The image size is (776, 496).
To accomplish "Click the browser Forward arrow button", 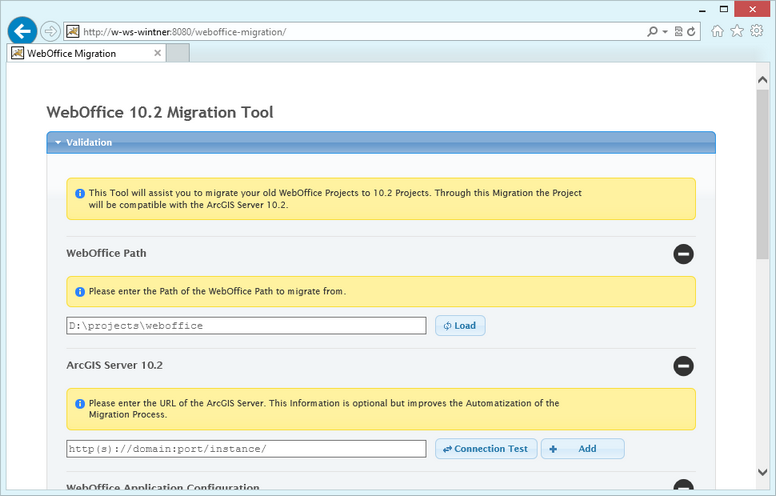I will [50, 32].
